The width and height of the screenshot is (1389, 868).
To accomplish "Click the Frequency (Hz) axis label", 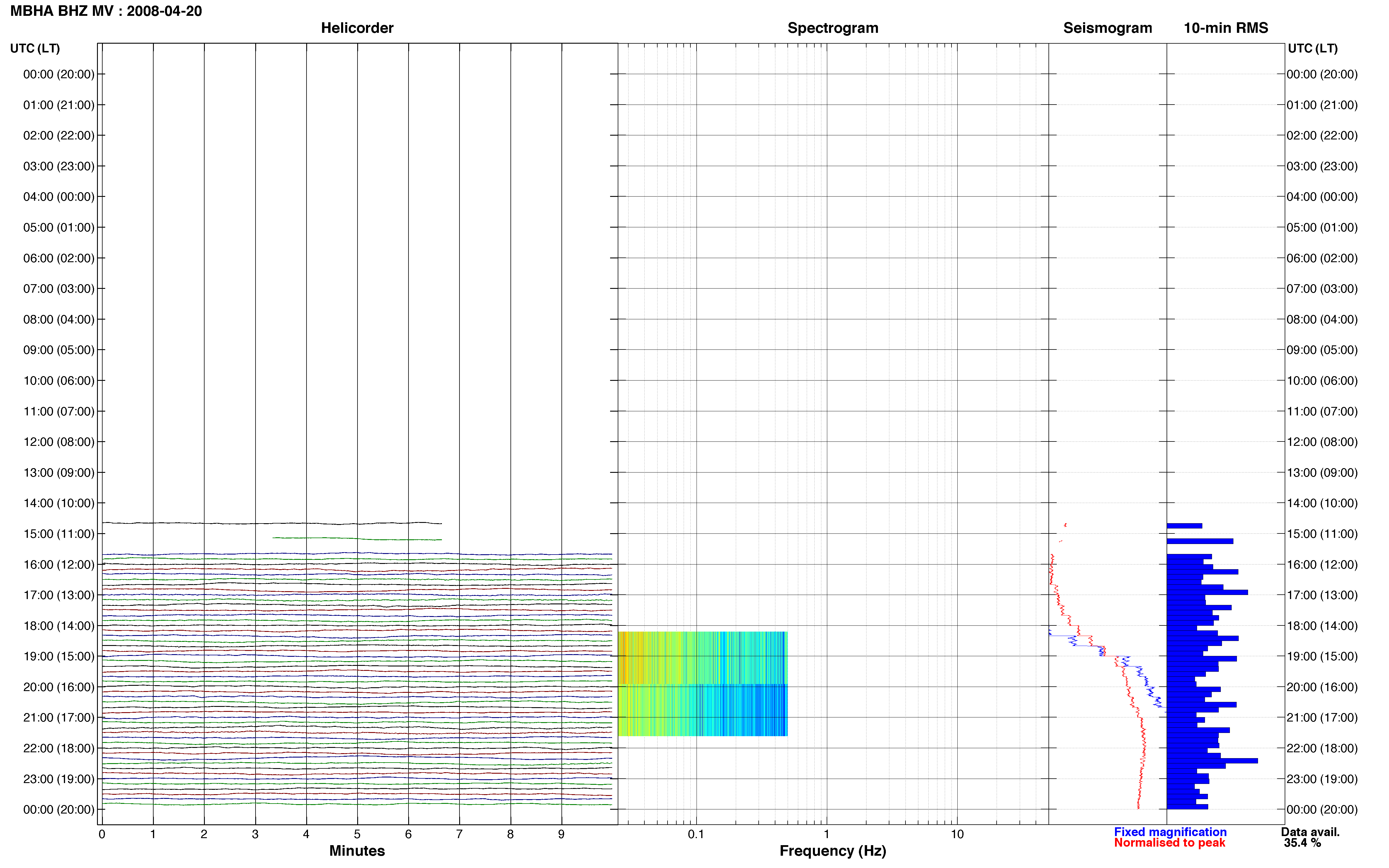I will [x=833, y=851].
